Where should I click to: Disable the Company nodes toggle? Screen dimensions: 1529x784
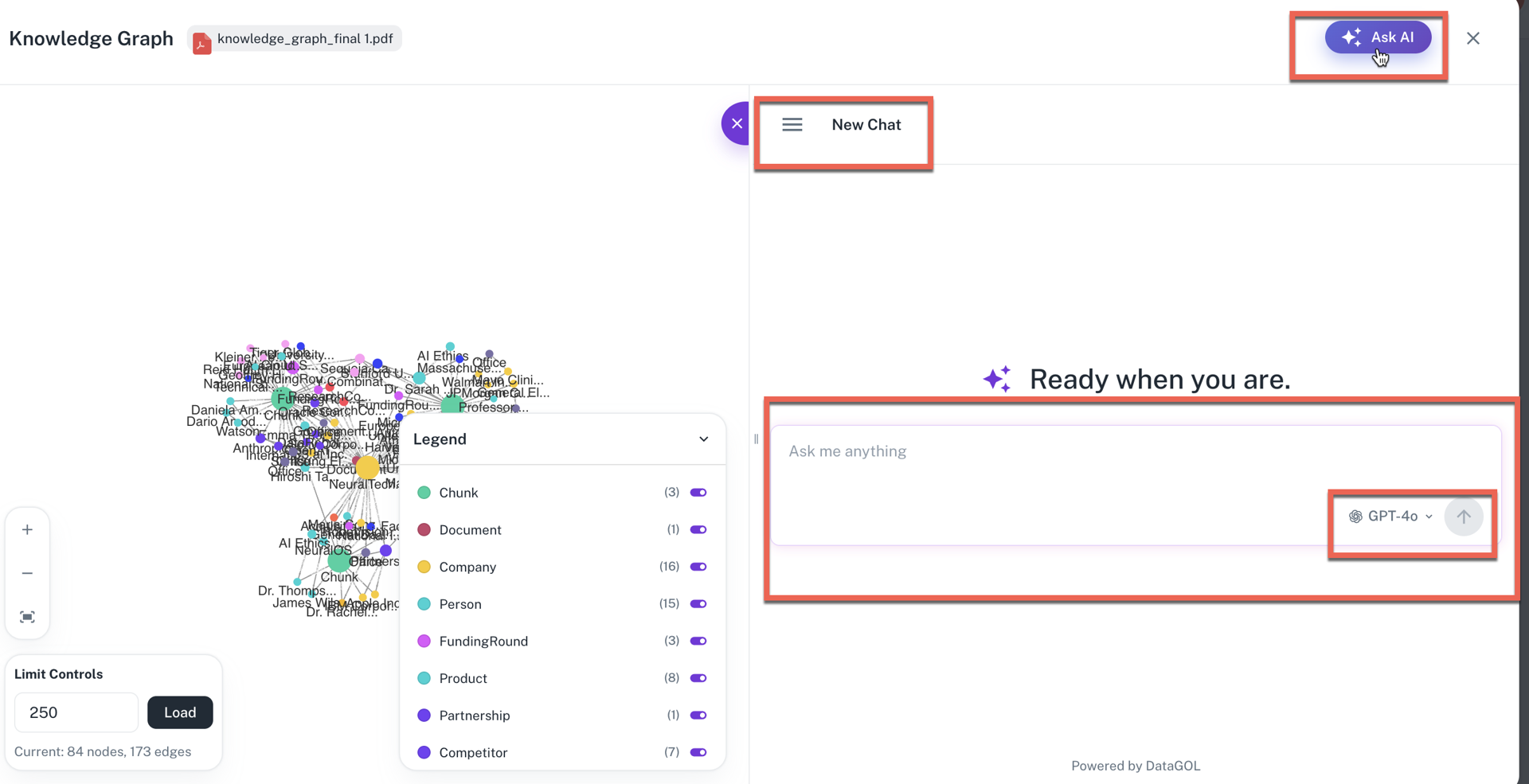tap(698, 567)
